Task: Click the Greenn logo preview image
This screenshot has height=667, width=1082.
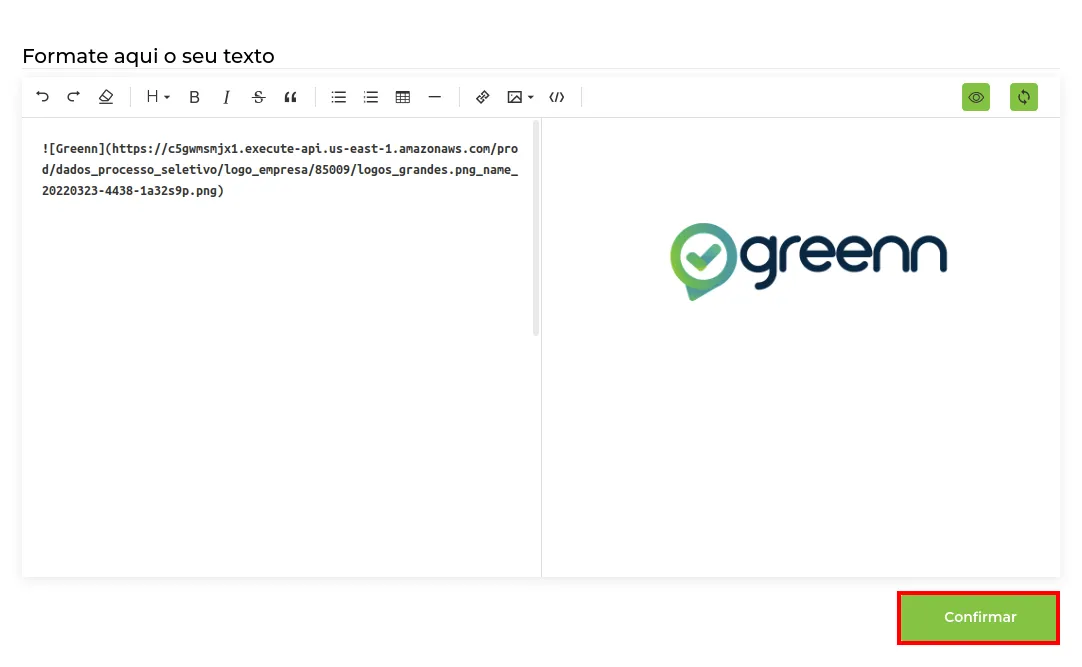Action: [x=808, y=261]
